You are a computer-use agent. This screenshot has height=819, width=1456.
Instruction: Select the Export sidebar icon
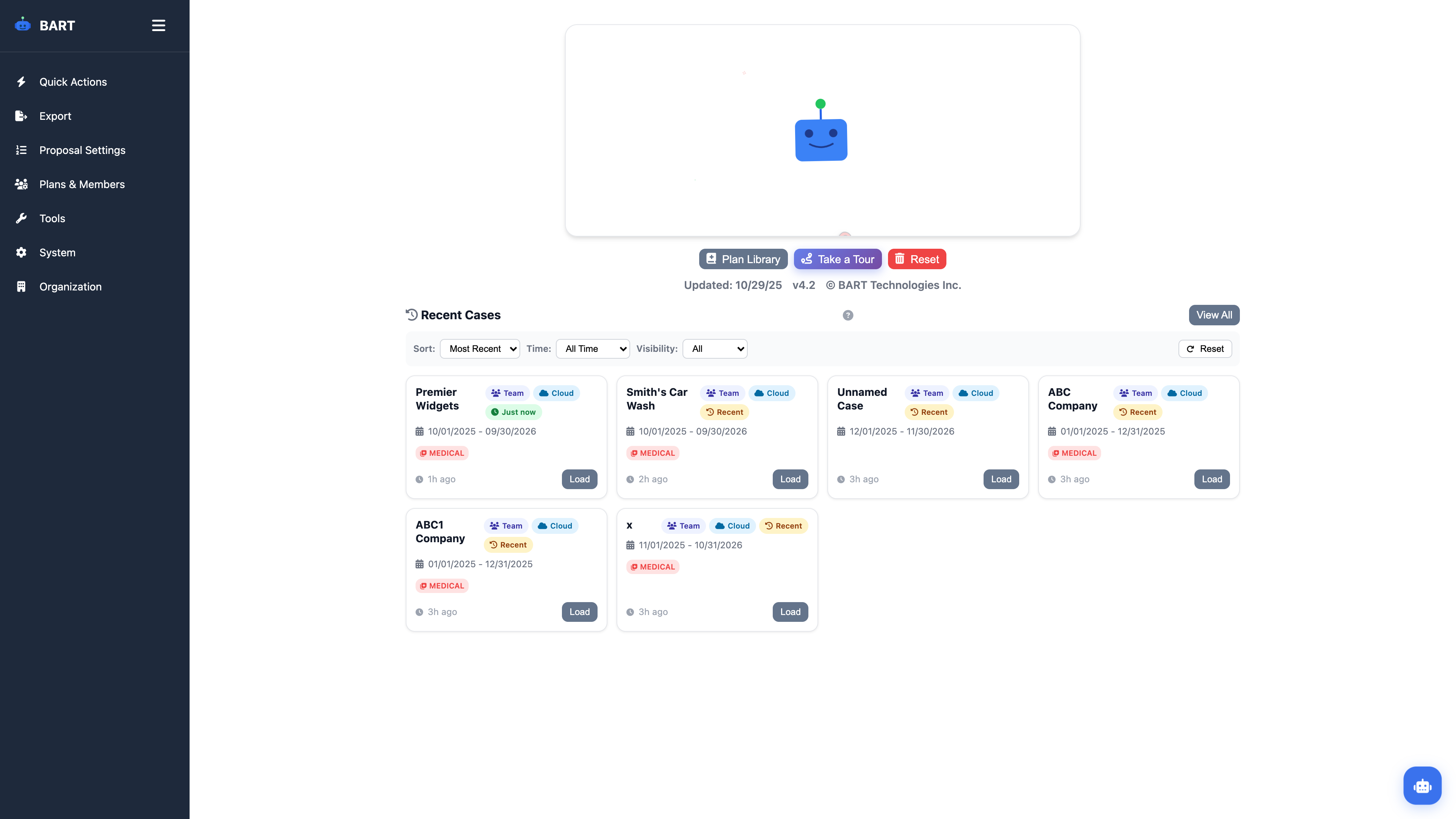pos(21,116)
